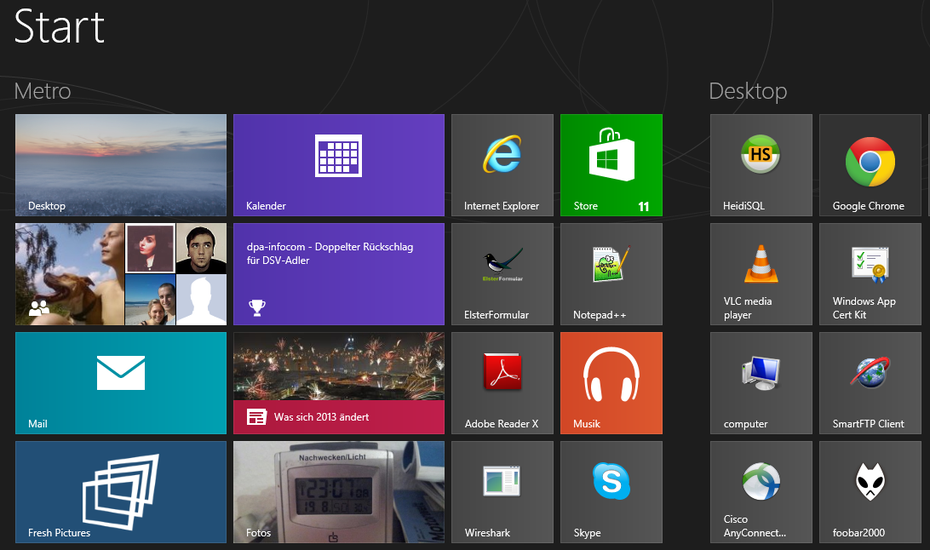
Task: Launch foobar2000
Action: [x=870, y=492]
